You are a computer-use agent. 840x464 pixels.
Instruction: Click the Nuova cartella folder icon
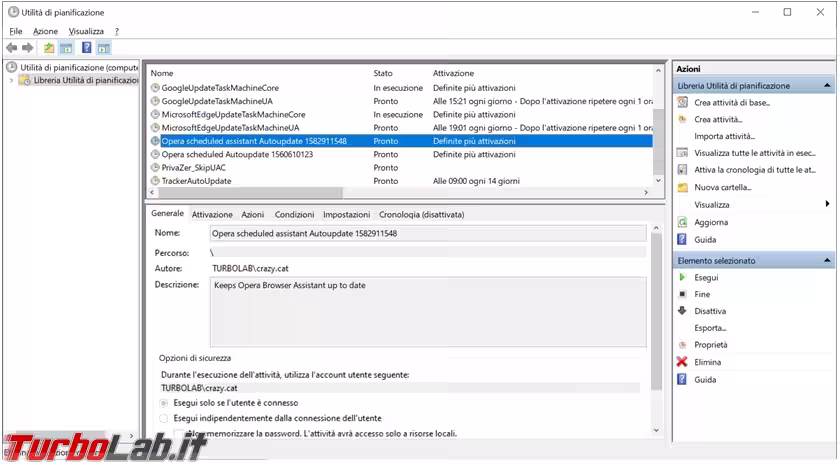click(x=682, y=187)
